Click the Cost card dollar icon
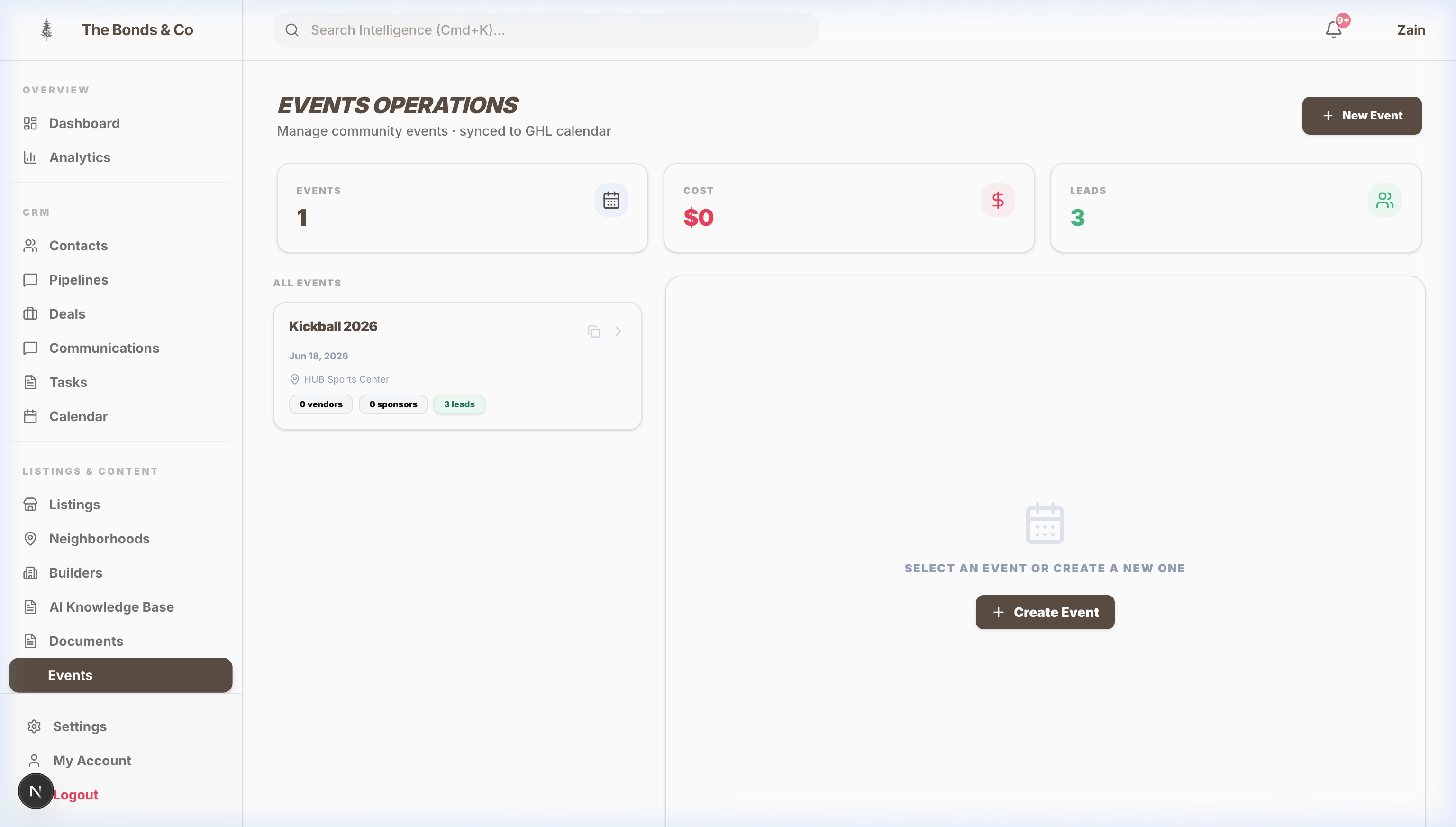This screenshot has height=827, width=1456. (x=997, y=200)
